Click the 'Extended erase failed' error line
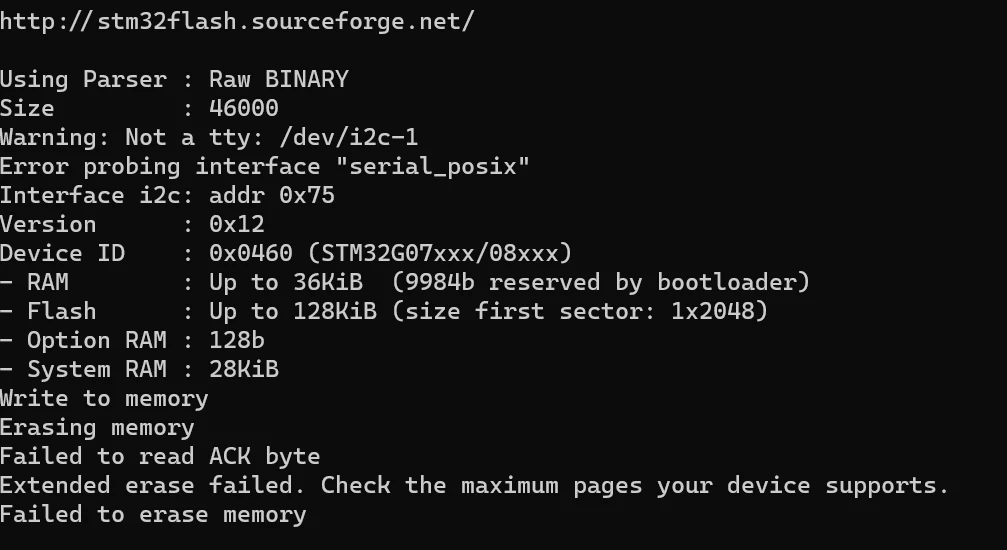 (x=474, y=485)
